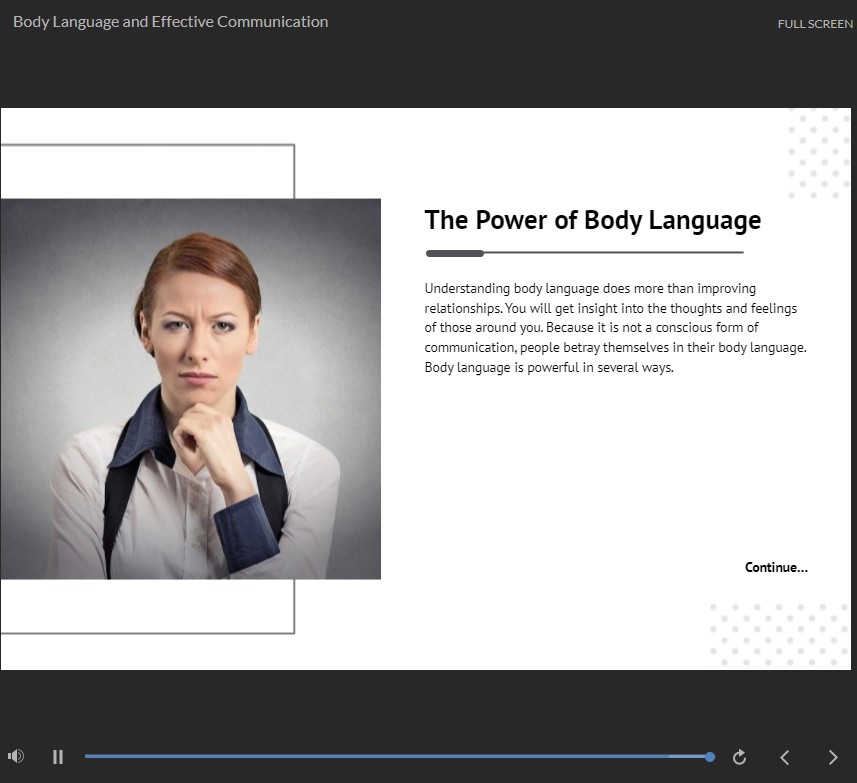Click 'The Power of Body Language' heading
This screenshot has width=857, height=783.
592,220
